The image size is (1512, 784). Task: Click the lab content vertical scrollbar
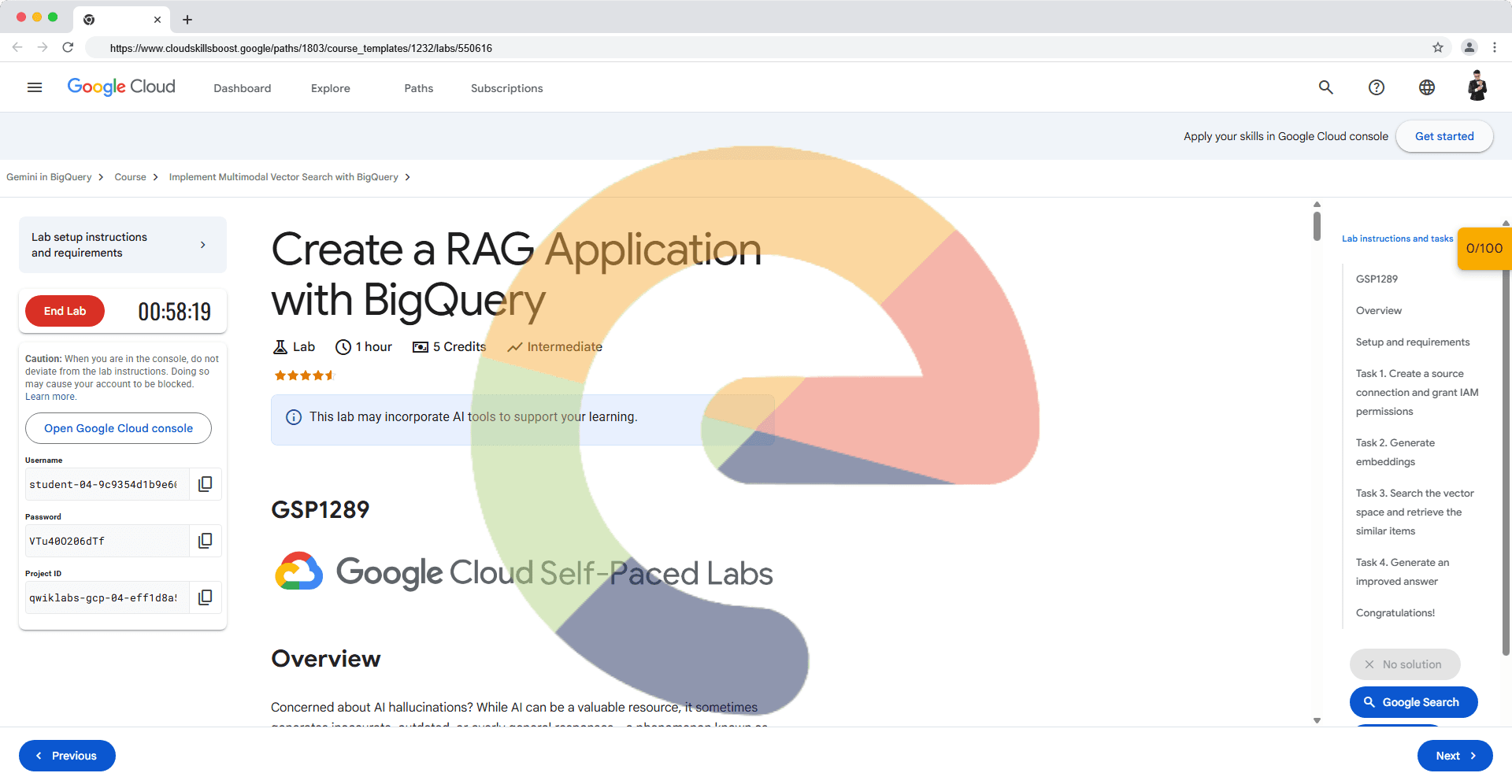[x=1317, y=226]
